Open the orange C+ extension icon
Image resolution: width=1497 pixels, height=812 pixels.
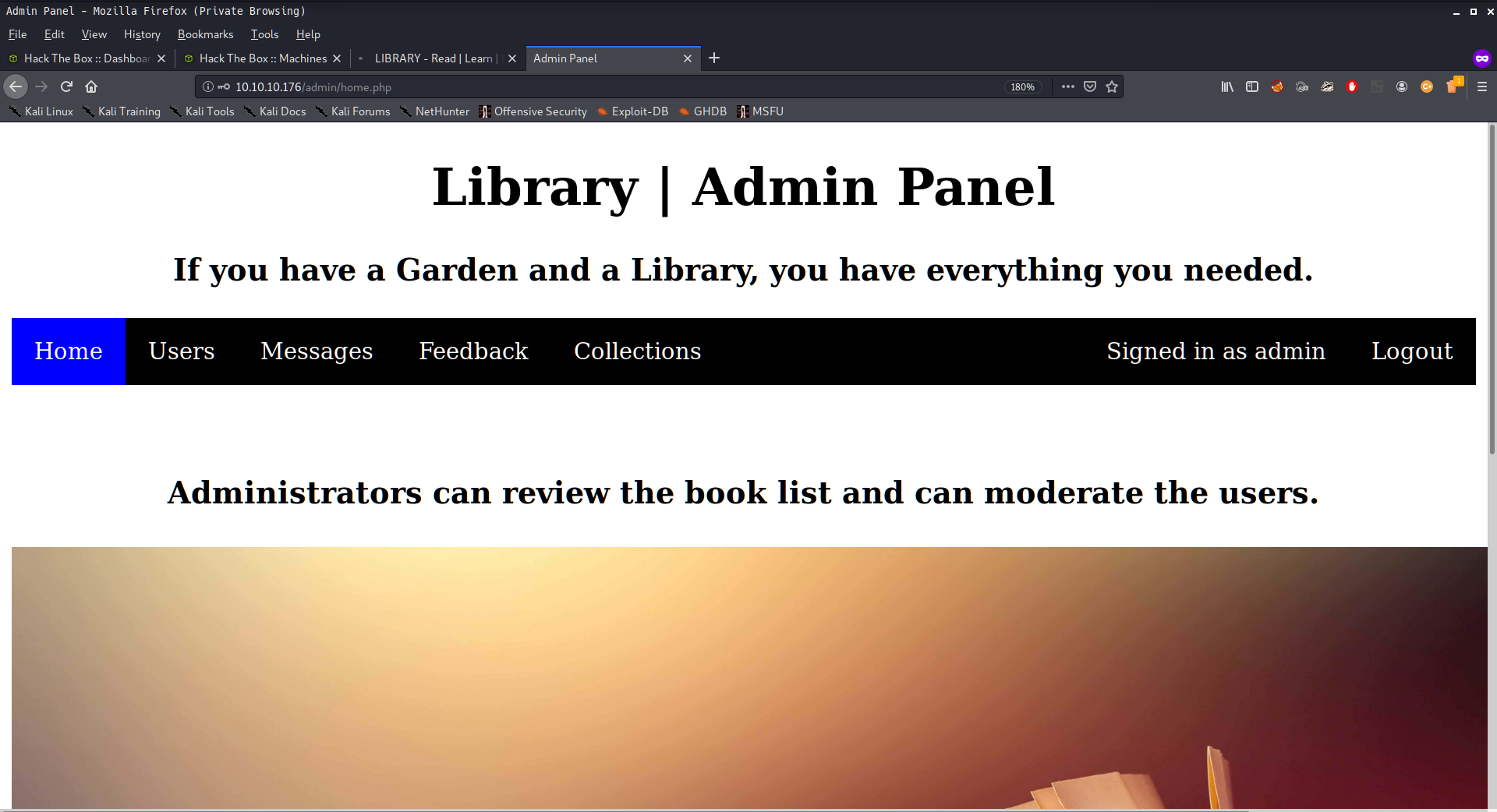[1427, 86]
